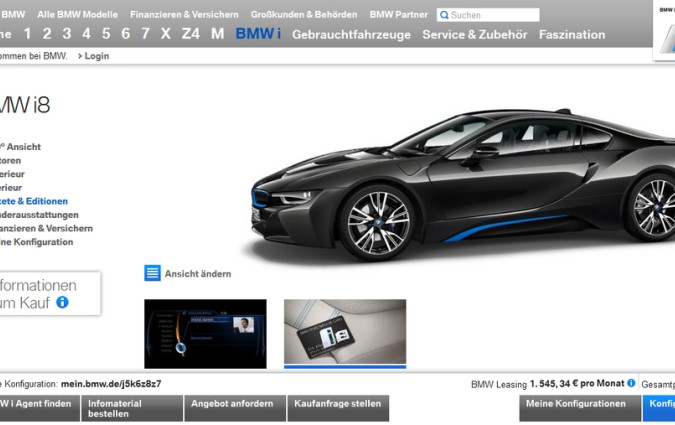Open Großkunden & Behörden link

click(304, 15)
